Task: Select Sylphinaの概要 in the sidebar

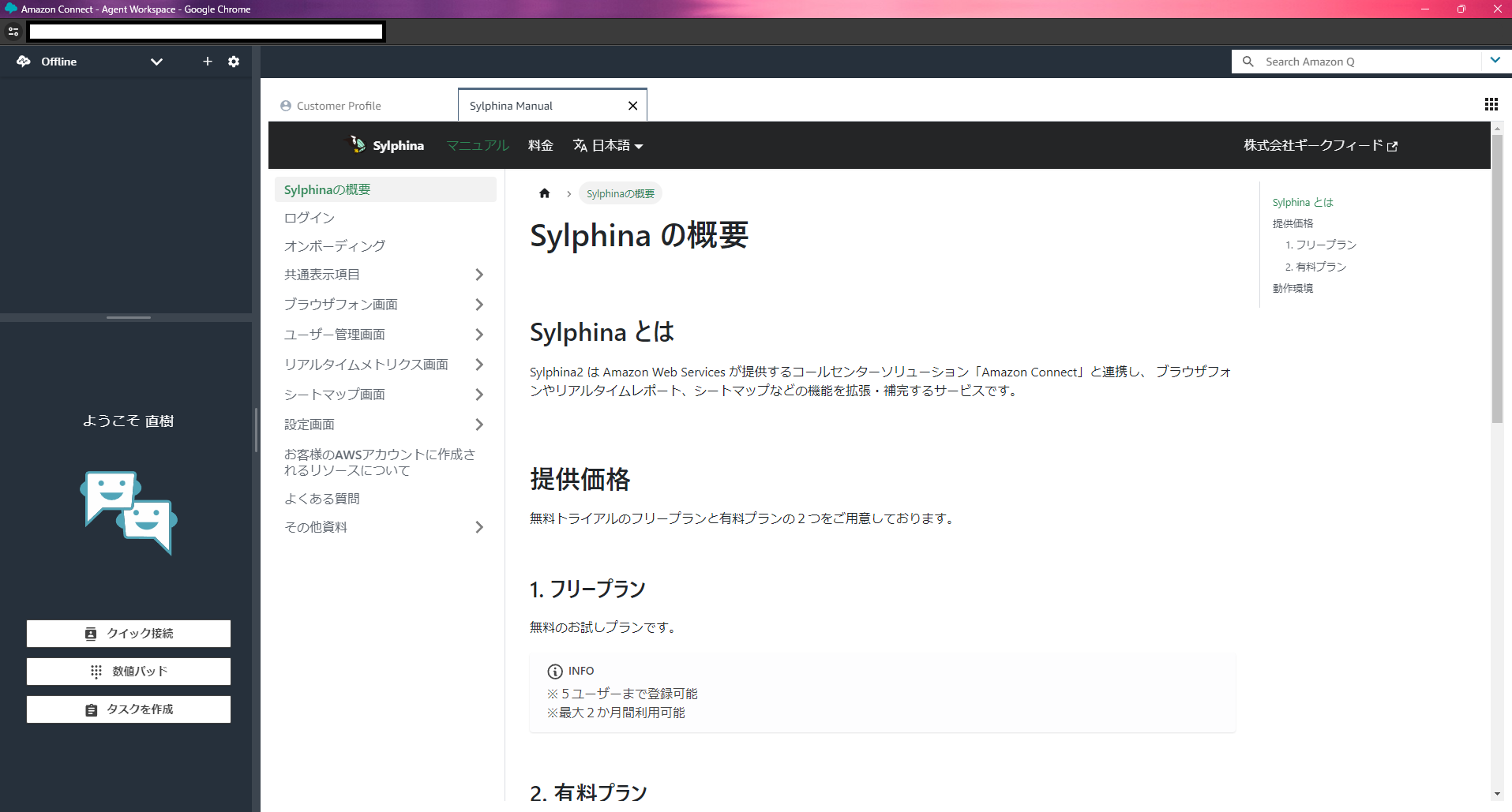Action: (385, 189)
